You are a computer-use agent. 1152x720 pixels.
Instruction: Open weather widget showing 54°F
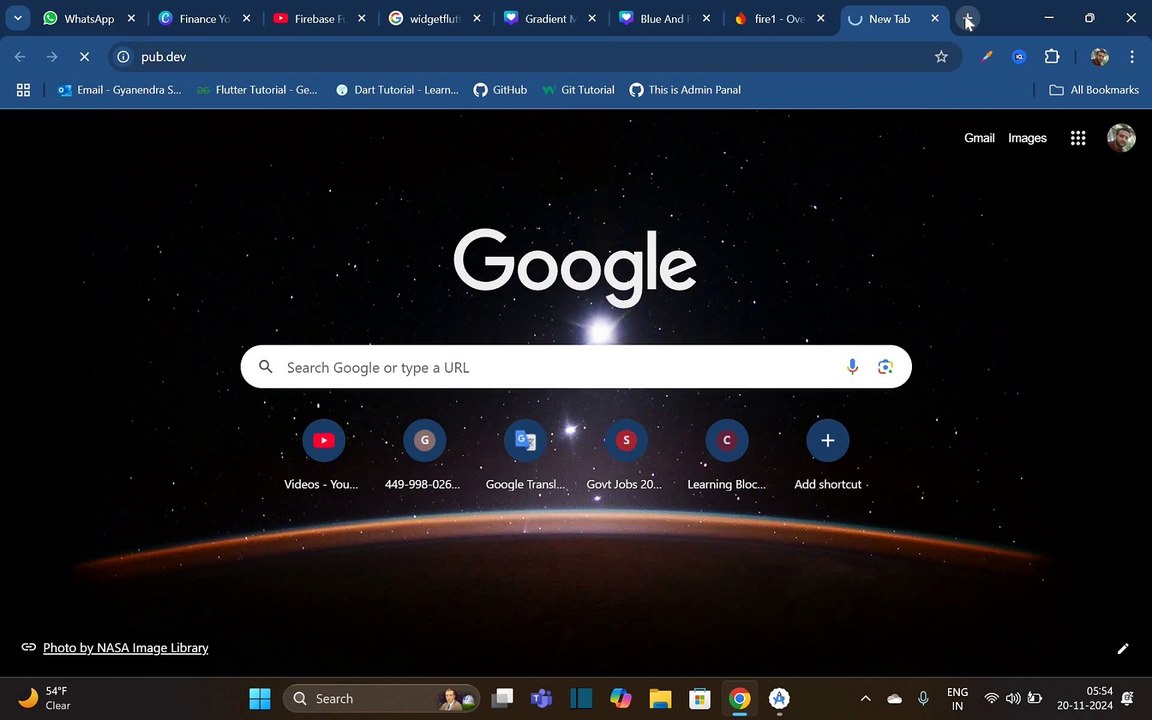pyautogui.click(x=46, y=698)
